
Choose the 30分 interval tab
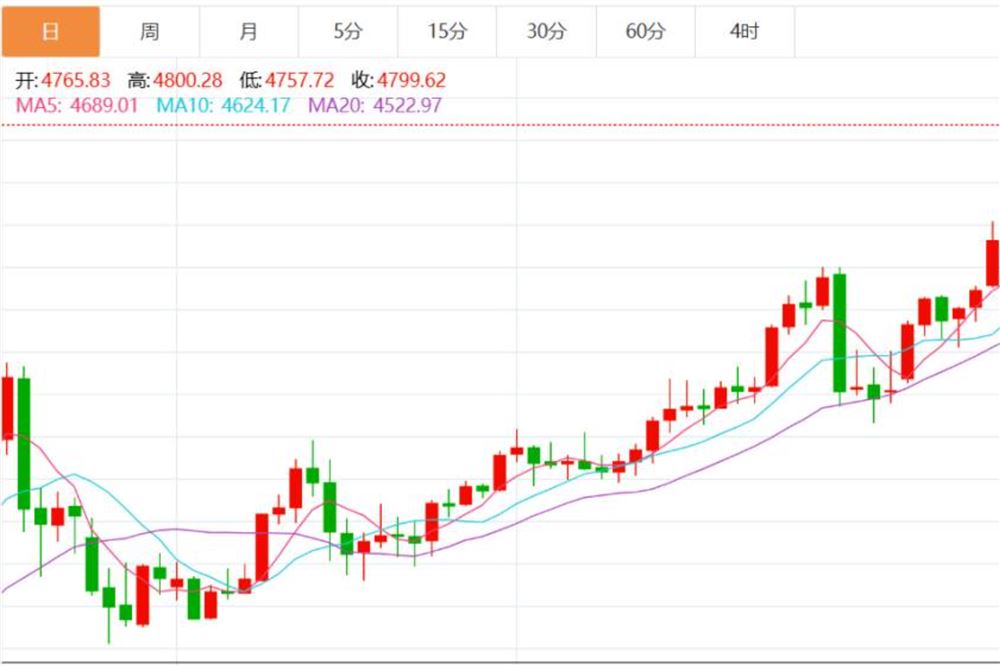546,31
